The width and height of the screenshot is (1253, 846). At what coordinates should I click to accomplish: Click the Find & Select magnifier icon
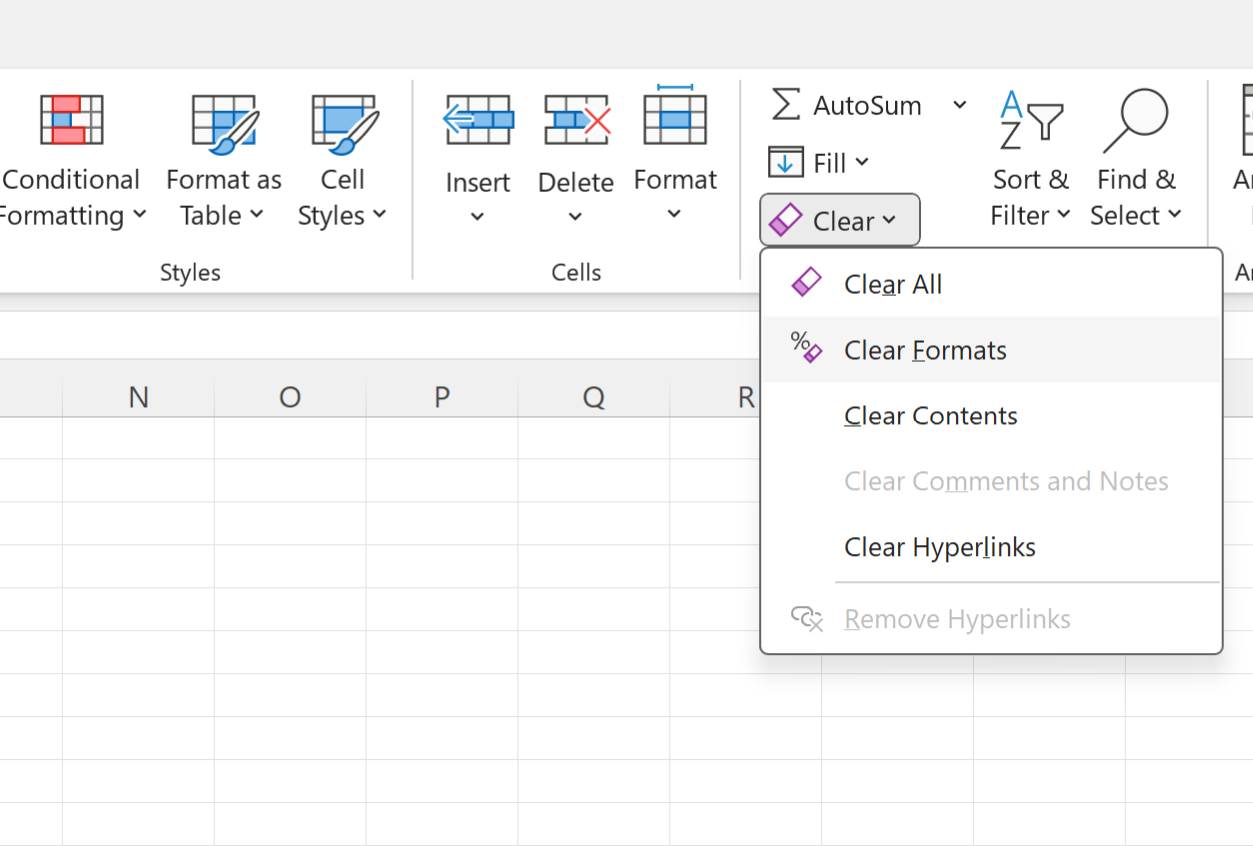(x=1136, y=118)
